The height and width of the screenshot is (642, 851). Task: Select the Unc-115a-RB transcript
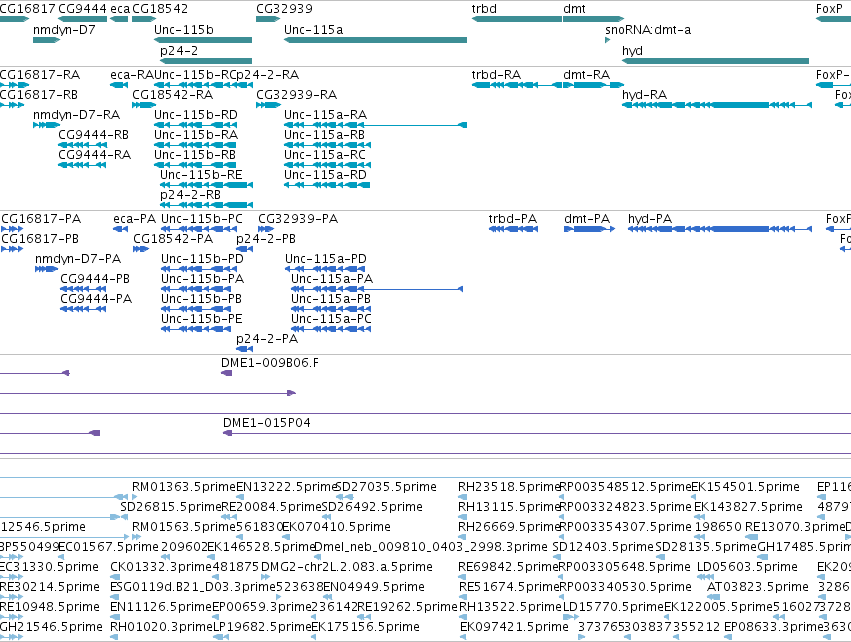[x=327, y=145]
